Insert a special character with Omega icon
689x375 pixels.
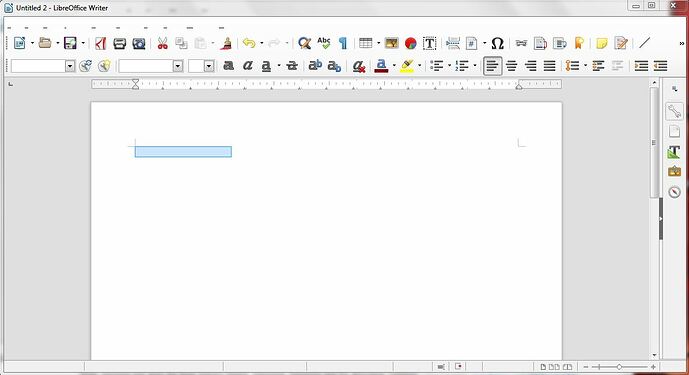coord(497,43)
